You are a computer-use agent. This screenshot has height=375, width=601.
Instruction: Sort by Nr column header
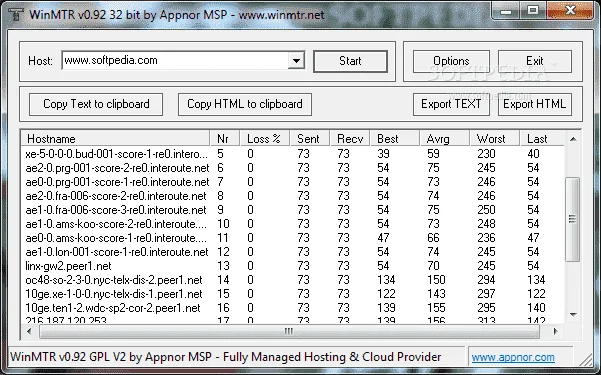[x=225, y=138]
